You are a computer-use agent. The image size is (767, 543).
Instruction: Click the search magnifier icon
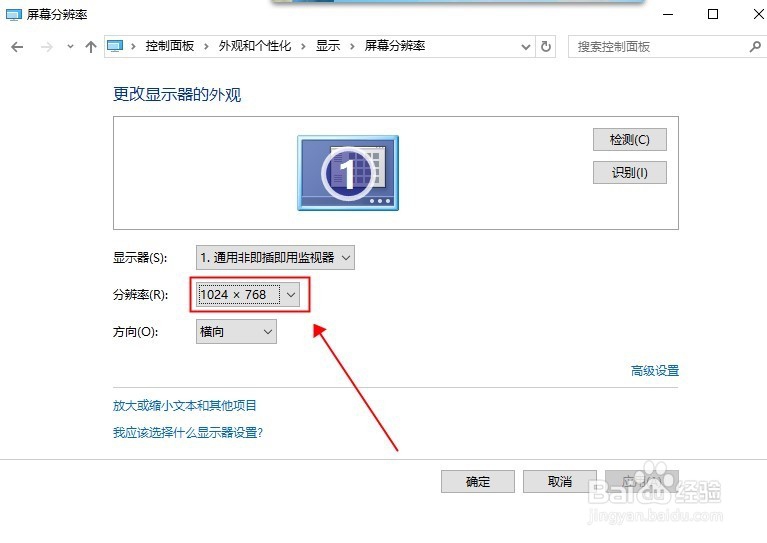coord(755,46)
